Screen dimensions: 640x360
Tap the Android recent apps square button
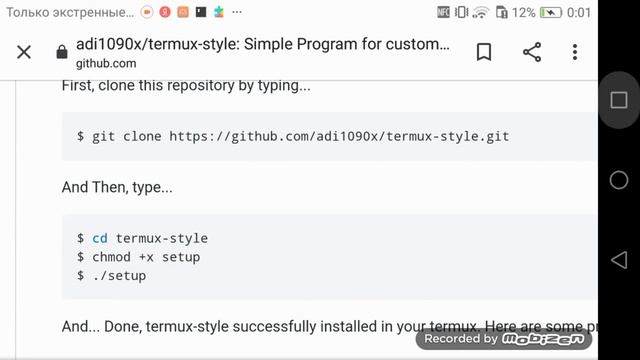click(619, 100)
